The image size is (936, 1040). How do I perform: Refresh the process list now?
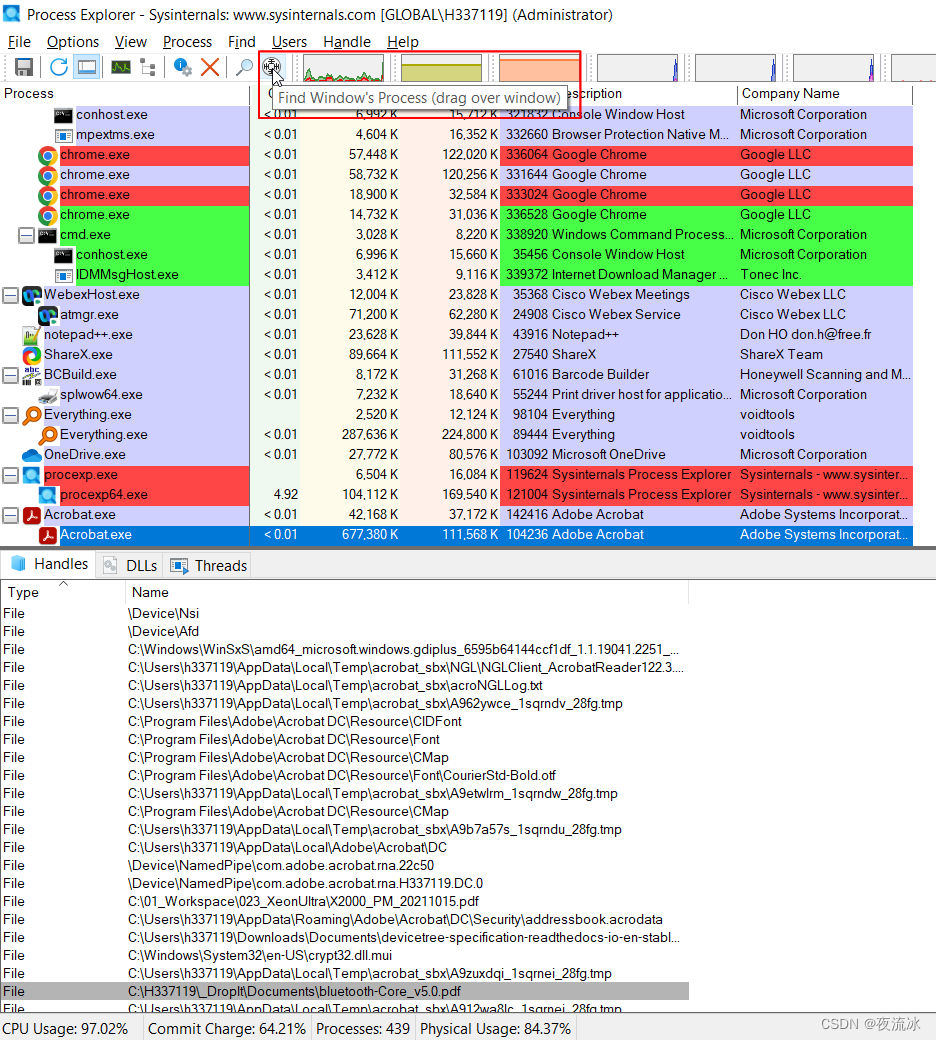(59, 67)
